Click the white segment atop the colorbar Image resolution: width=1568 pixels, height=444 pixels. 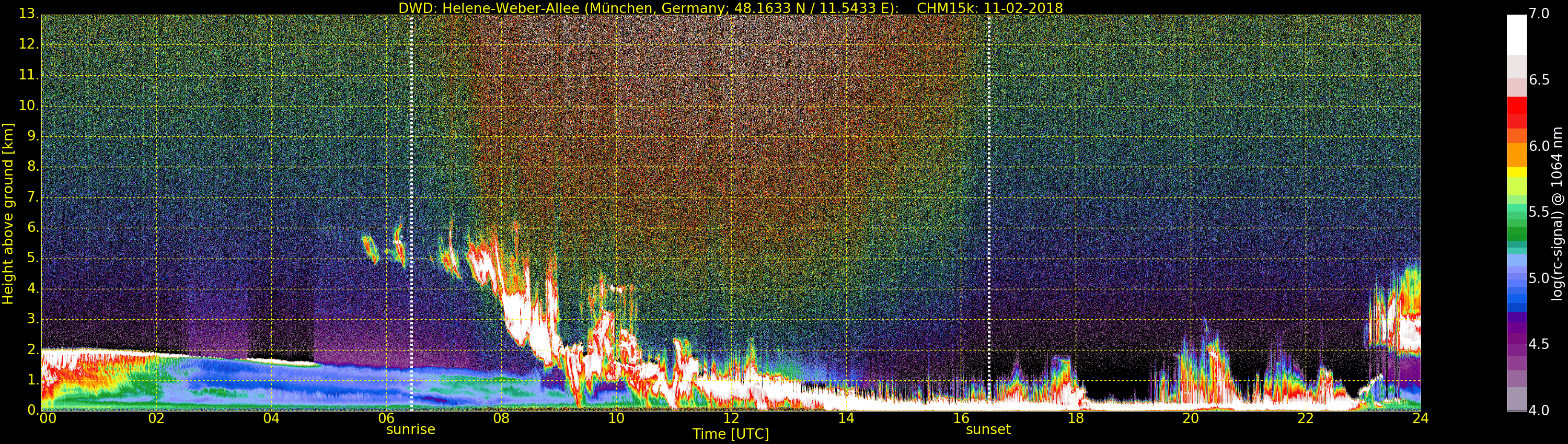tap(1516, 36)
